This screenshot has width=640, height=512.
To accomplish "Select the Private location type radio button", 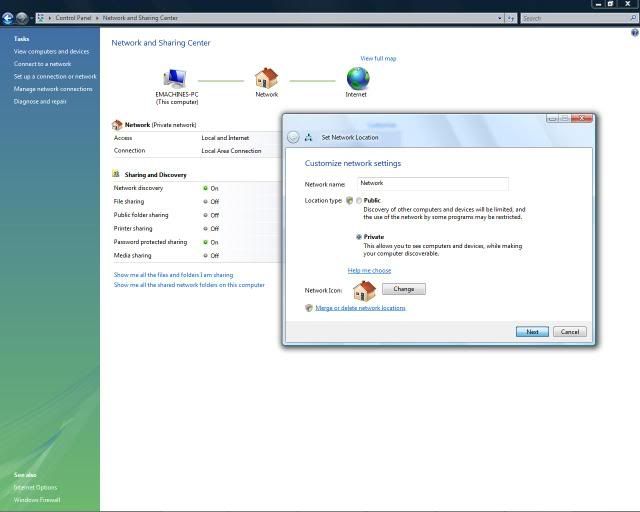I will click(359, 237).
